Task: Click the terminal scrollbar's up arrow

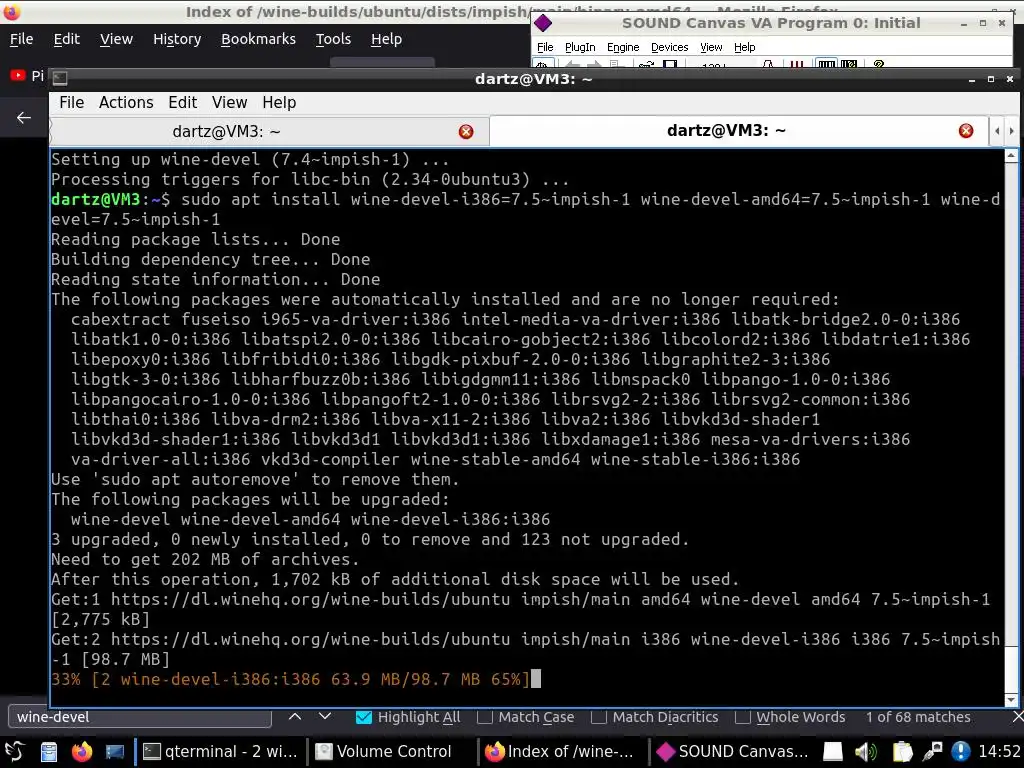Action: tap(1011, 156)
